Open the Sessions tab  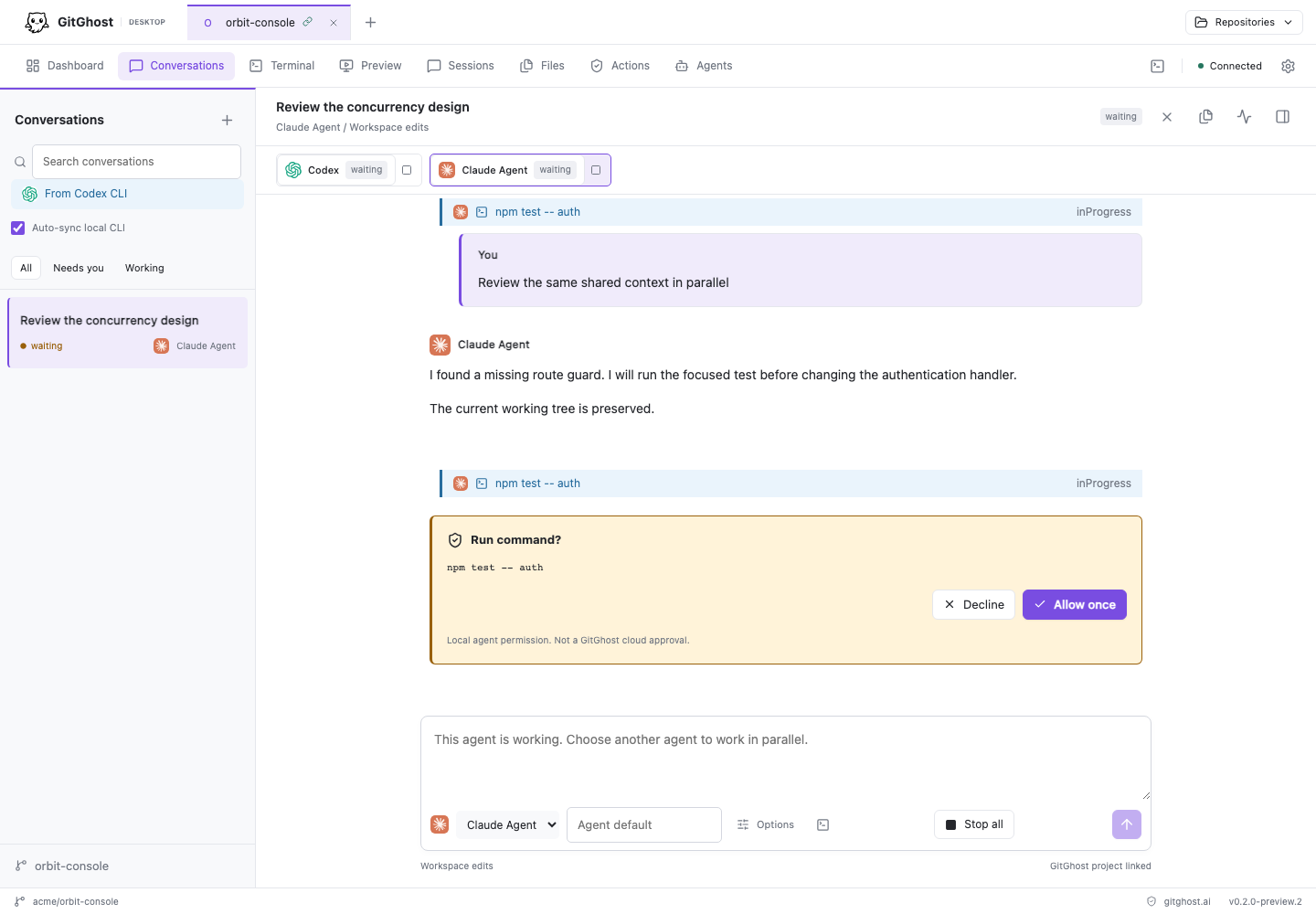click(x=461, y=66)
